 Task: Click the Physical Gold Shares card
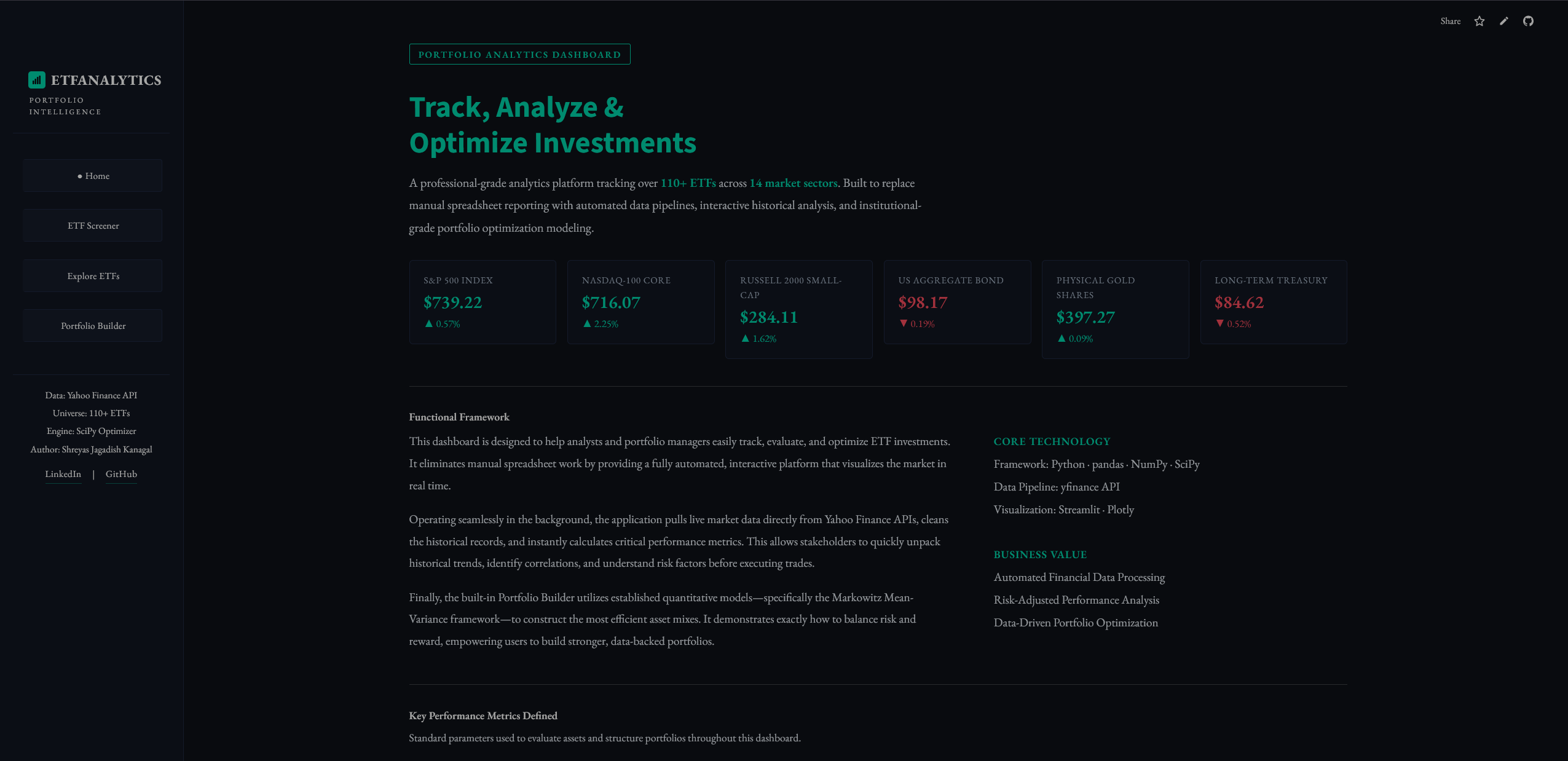click(x=1115, y=309)
